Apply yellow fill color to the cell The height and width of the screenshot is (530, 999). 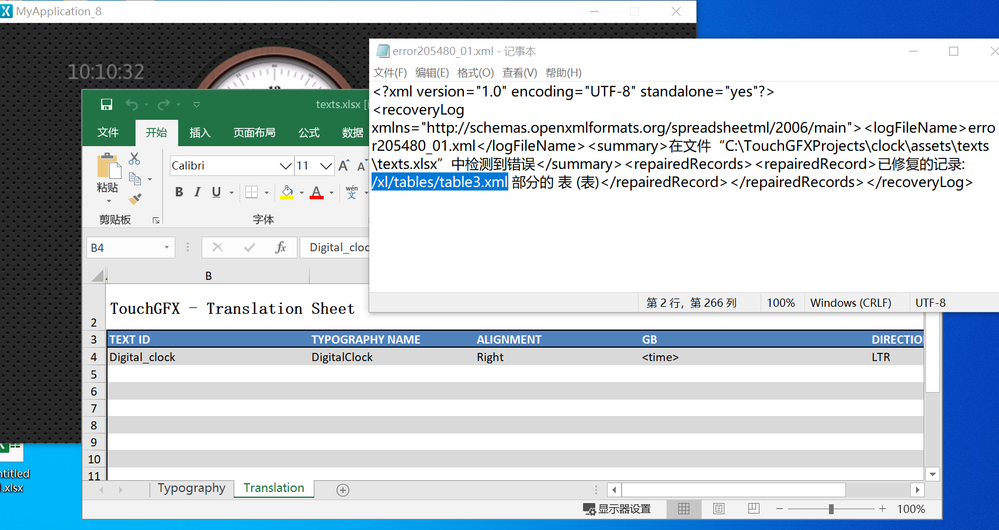pos(287,192)
